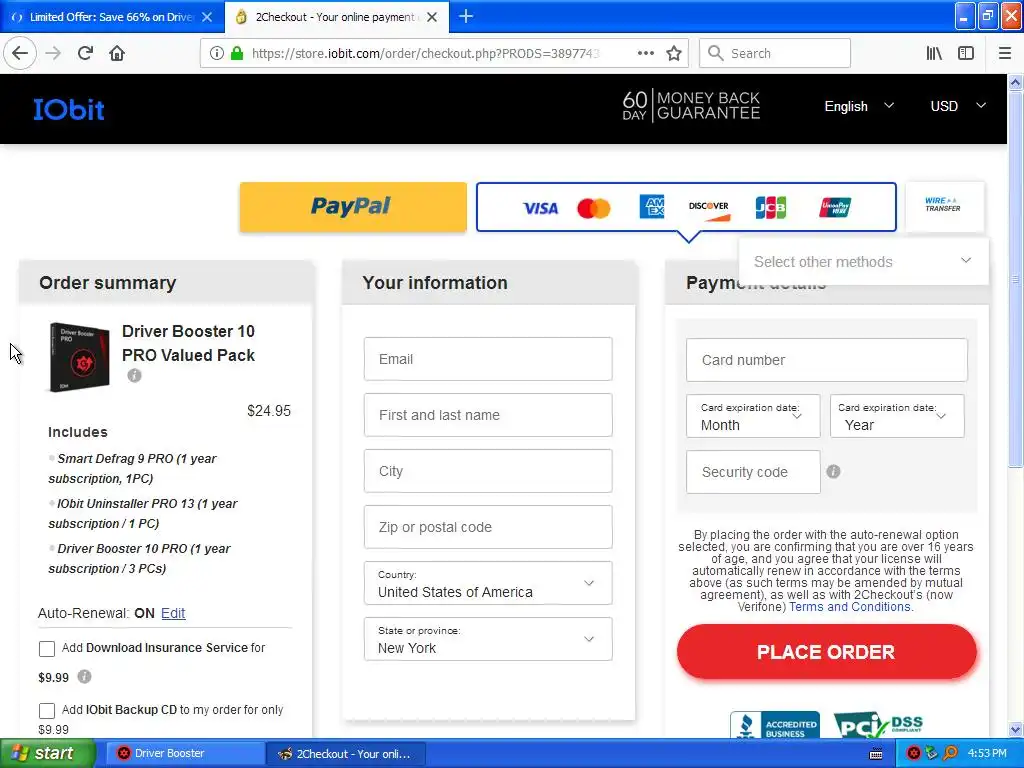Open the Terms and Conditions link
Image resolution: width=1024 pixels, height=768 pixels.
[850, 607]
